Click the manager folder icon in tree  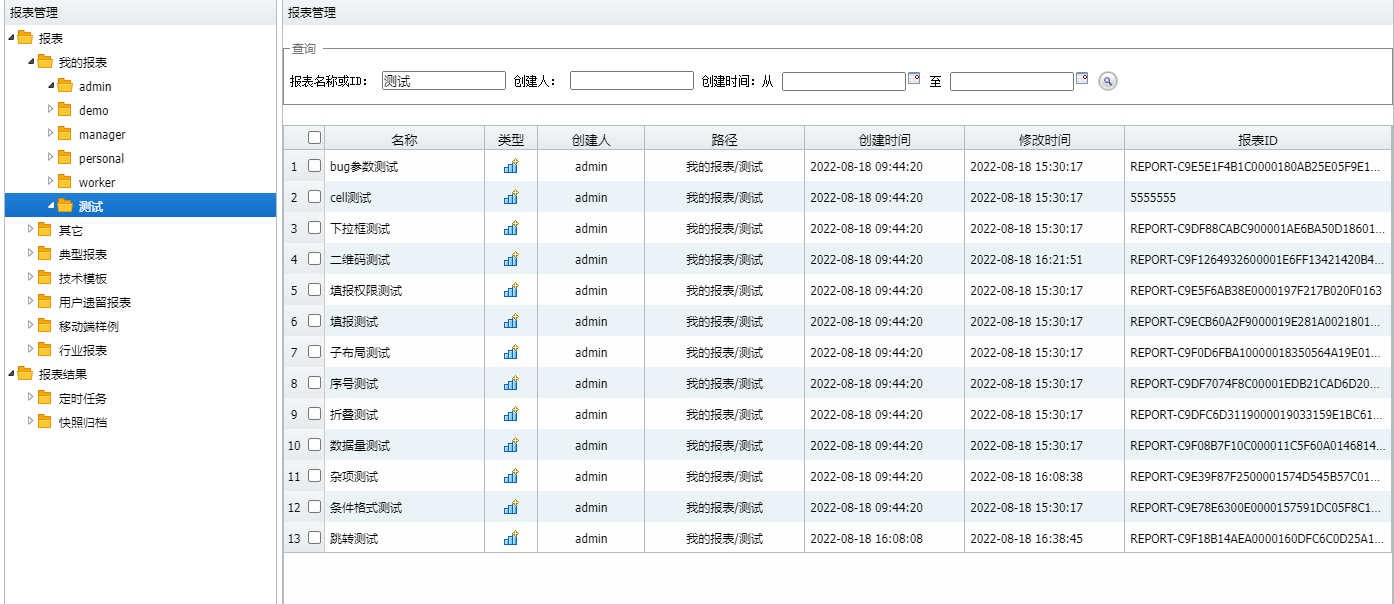click(65, 133)
